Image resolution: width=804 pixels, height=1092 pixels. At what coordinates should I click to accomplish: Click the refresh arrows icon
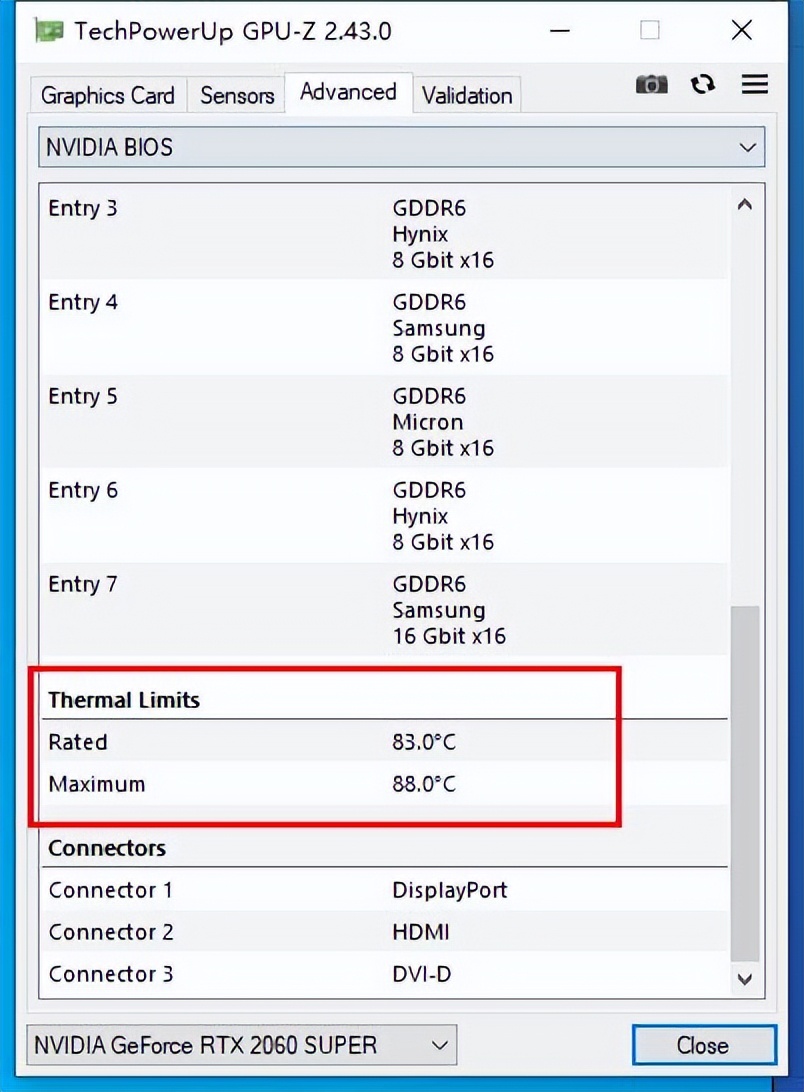click(702, 84)
